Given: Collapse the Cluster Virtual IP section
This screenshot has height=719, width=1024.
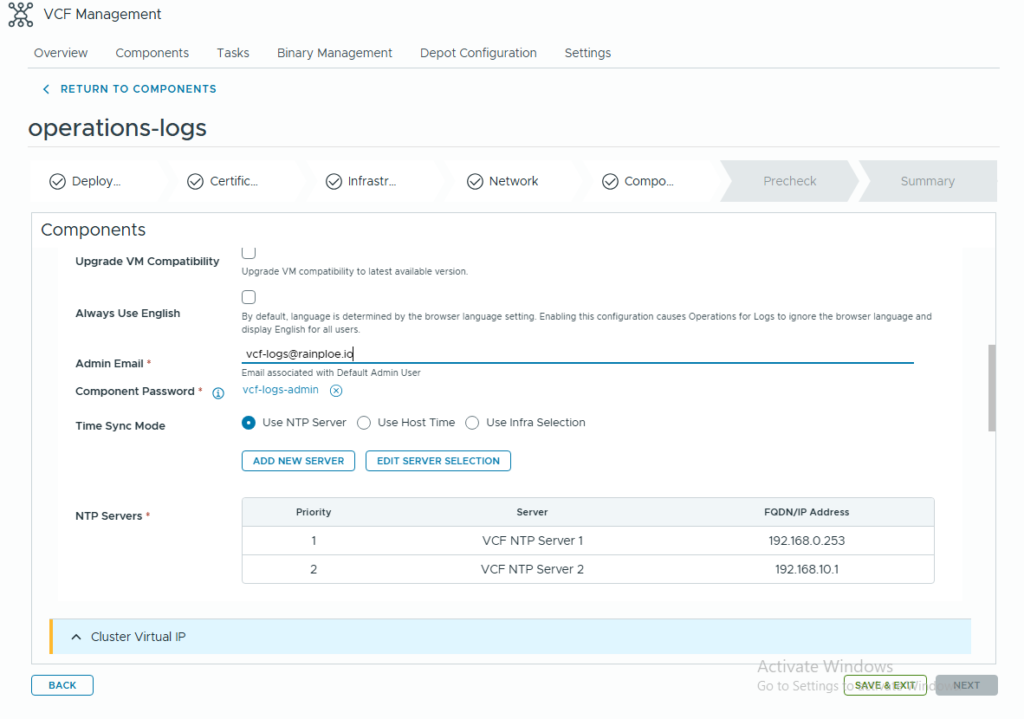Looking at the screenshot, I should (75, 637).
